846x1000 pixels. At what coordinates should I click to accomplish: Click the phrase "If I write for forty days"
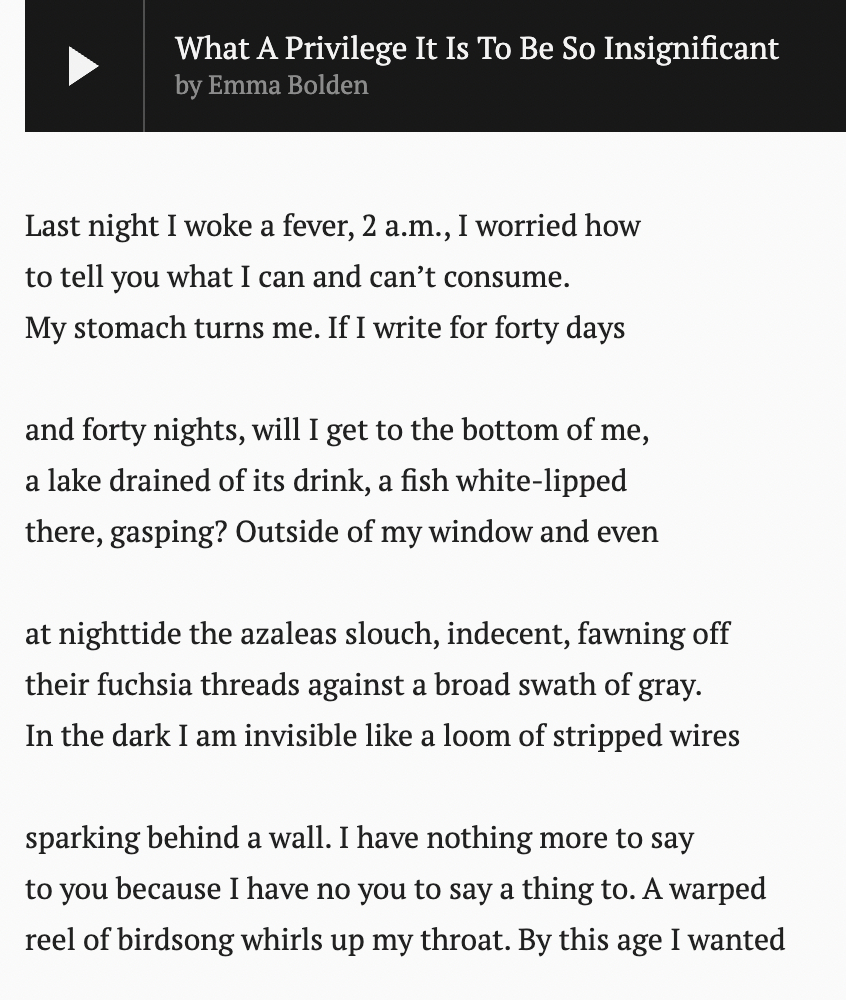click(x=476, y=328)
